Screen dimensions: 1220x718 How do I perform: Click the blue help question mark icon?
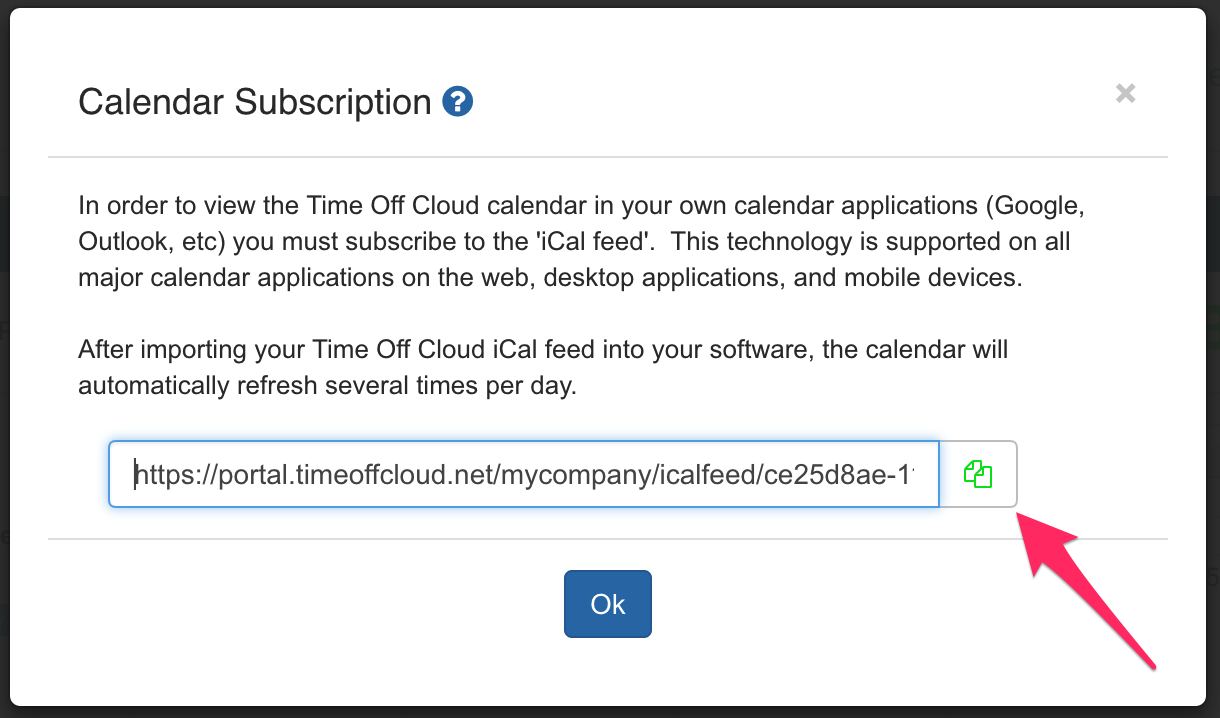click(x=457, y=102)
